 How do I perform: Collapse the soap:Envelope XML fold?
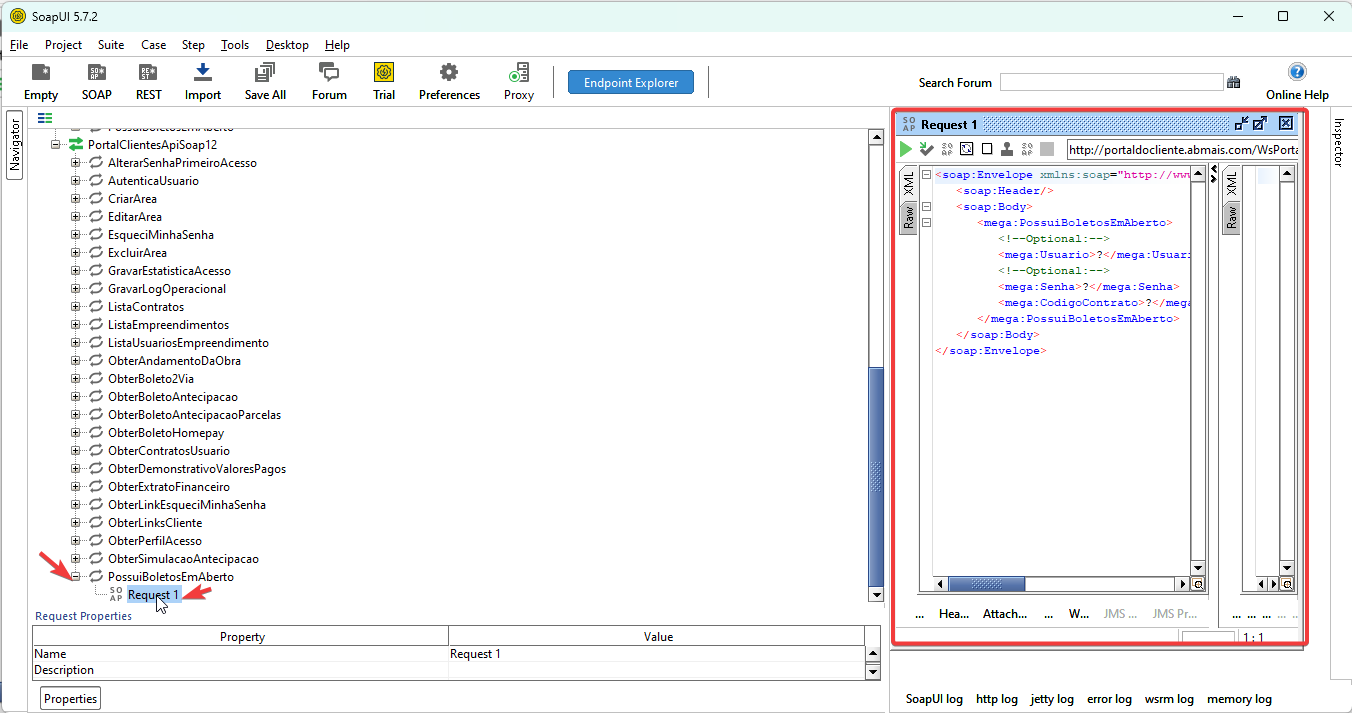pos(926,175)
